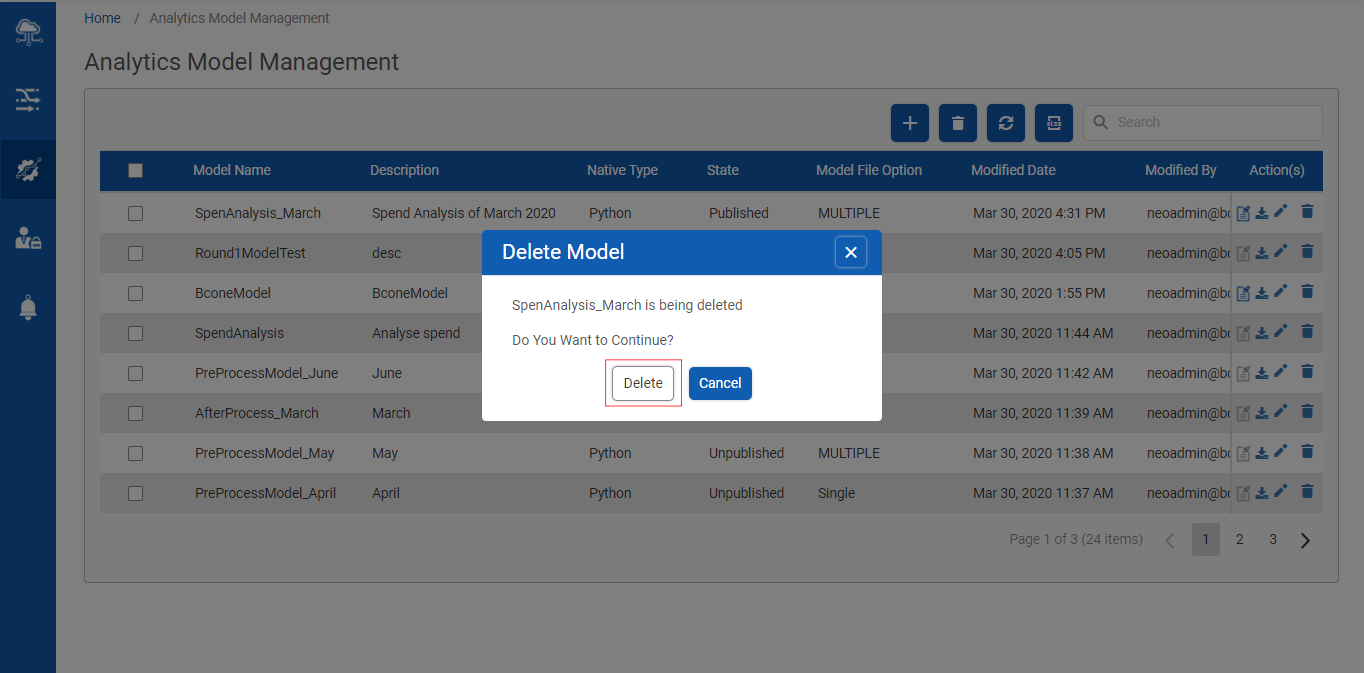Sort by Modified Date column header

click(x=1013, y=170)
